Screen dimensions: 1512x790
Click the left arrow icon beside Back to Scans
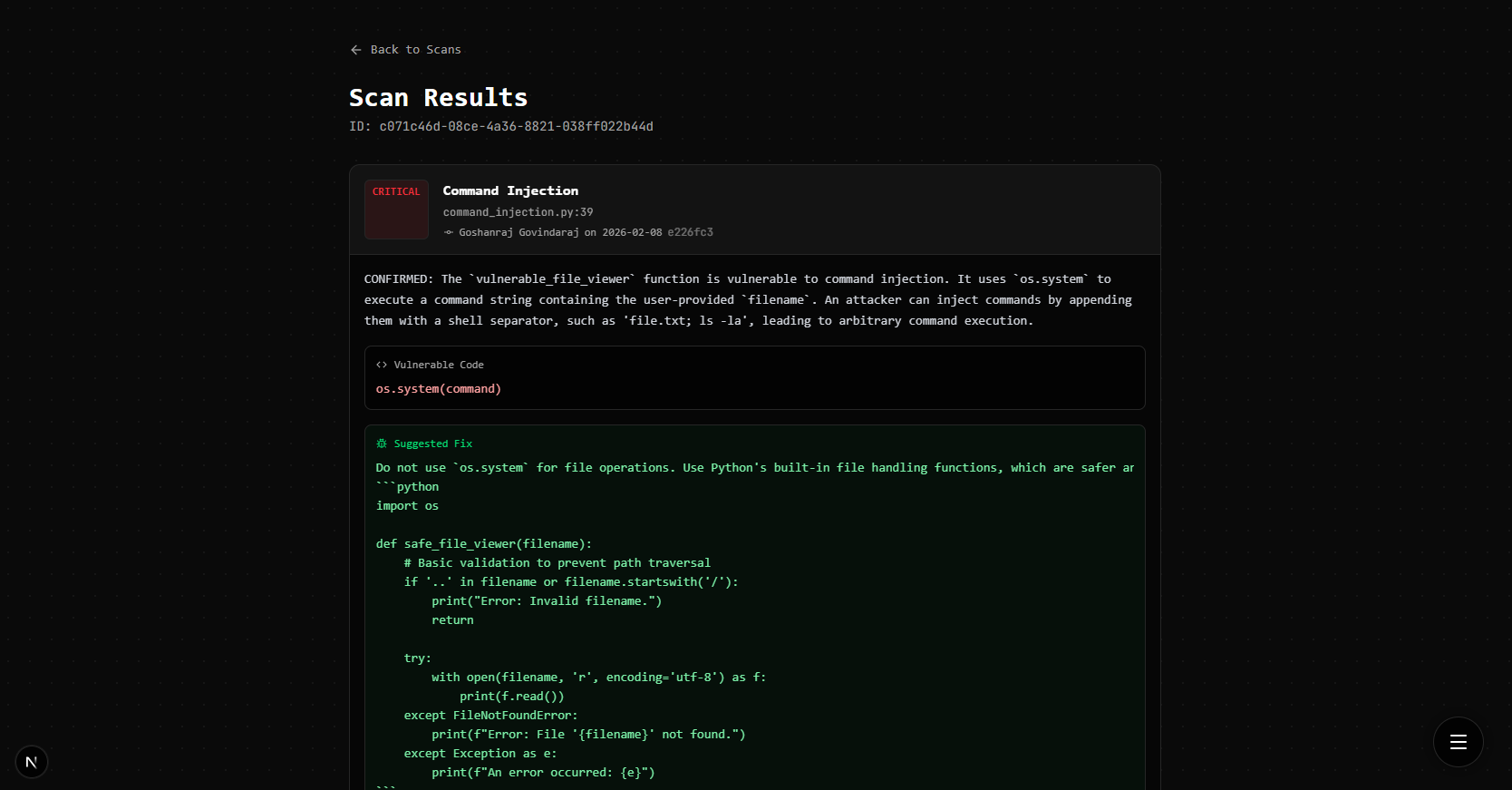click(x=356, y=50)
